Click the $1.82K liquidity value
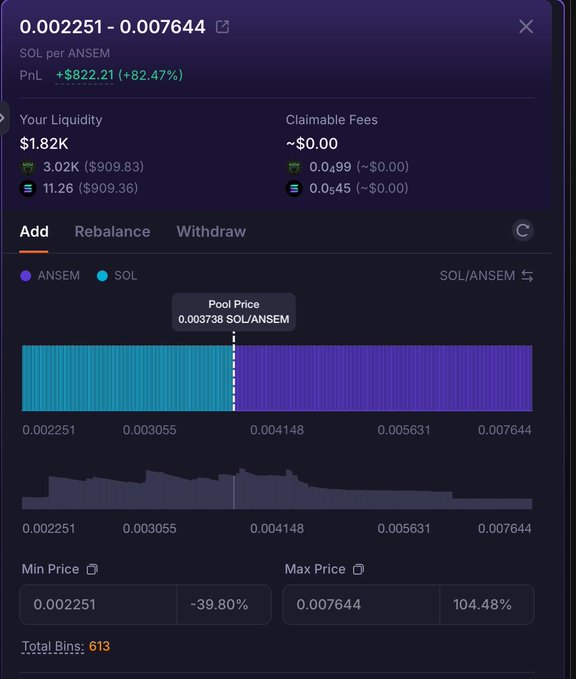The image size is (576, 679). click(x=44, y=144)
